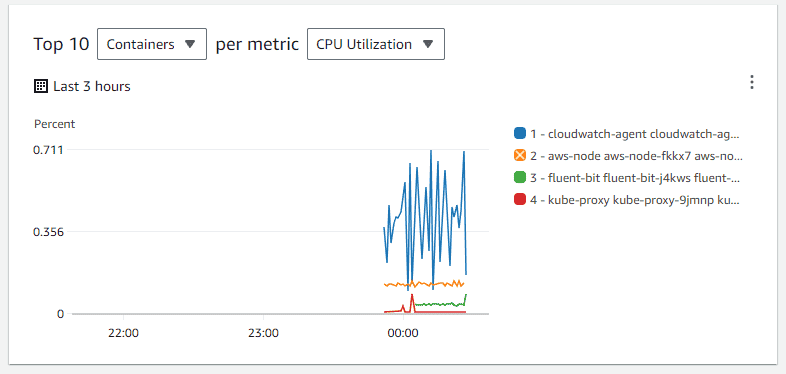Click the aws-node-fkkx7 legend label
Image resolution: width=786 pixels, height=374 pixels.
pos(636,156)
